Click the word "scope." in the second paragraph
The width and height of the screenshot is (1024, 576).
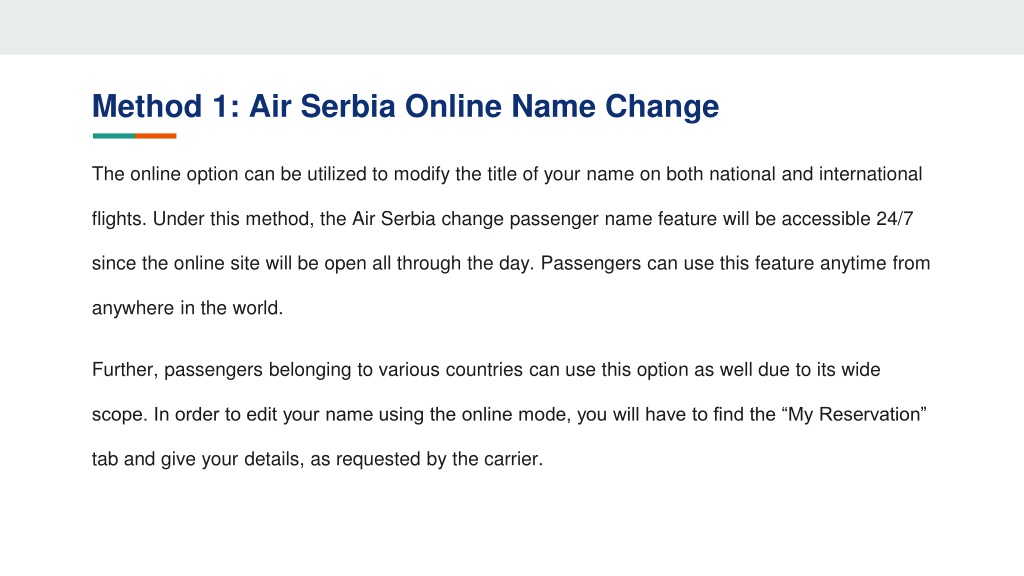click(120, 415)
